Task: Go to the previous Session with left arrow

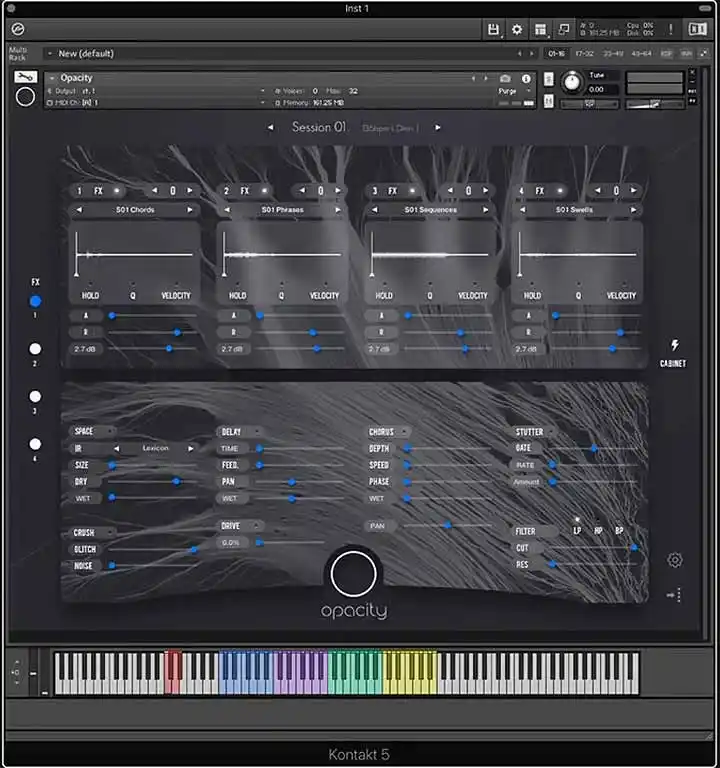Action: [270, 127]
